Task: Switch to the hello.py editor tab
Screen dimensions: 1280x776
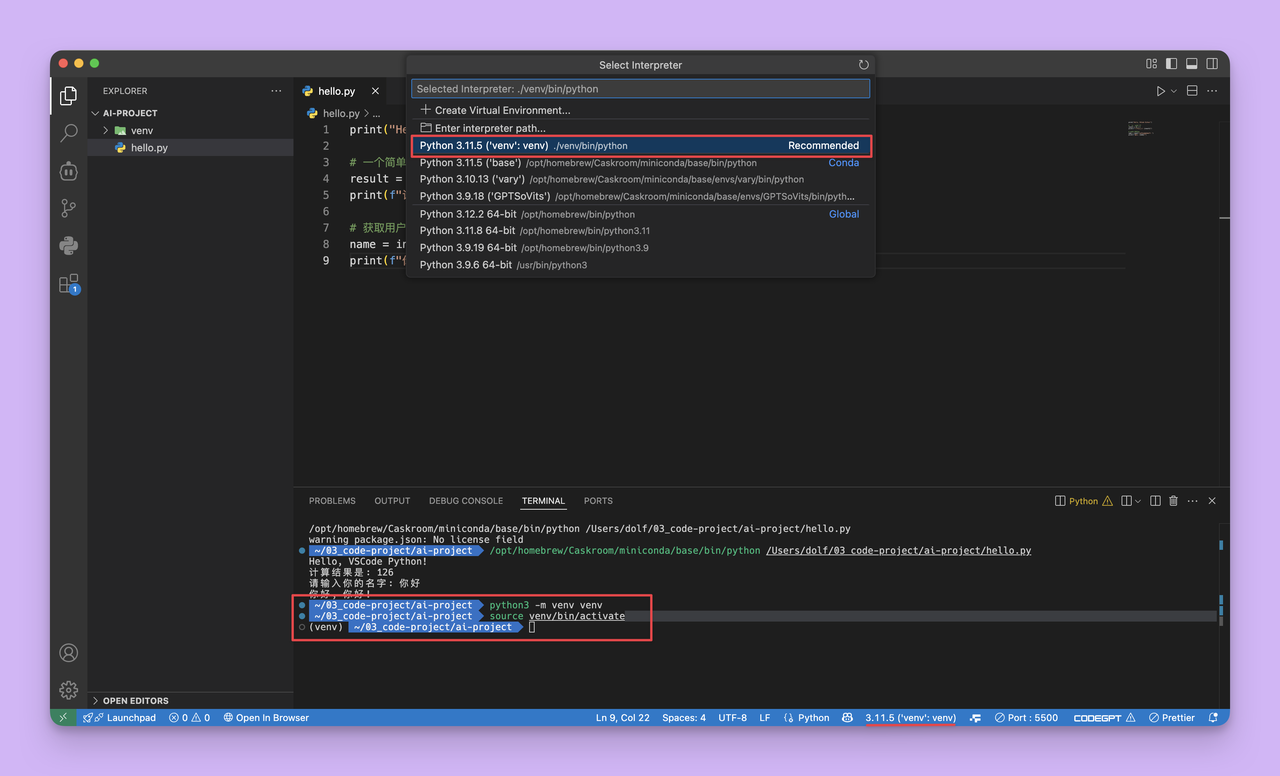Action: (x=336, y=91)
